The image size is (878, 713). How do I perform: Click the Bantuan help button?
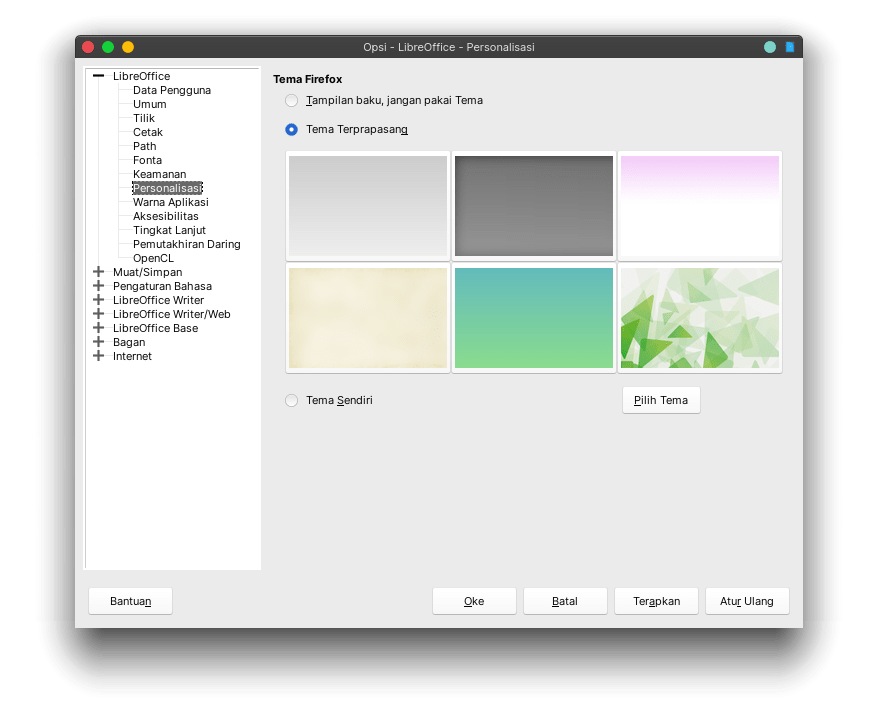tap(130, 601)
